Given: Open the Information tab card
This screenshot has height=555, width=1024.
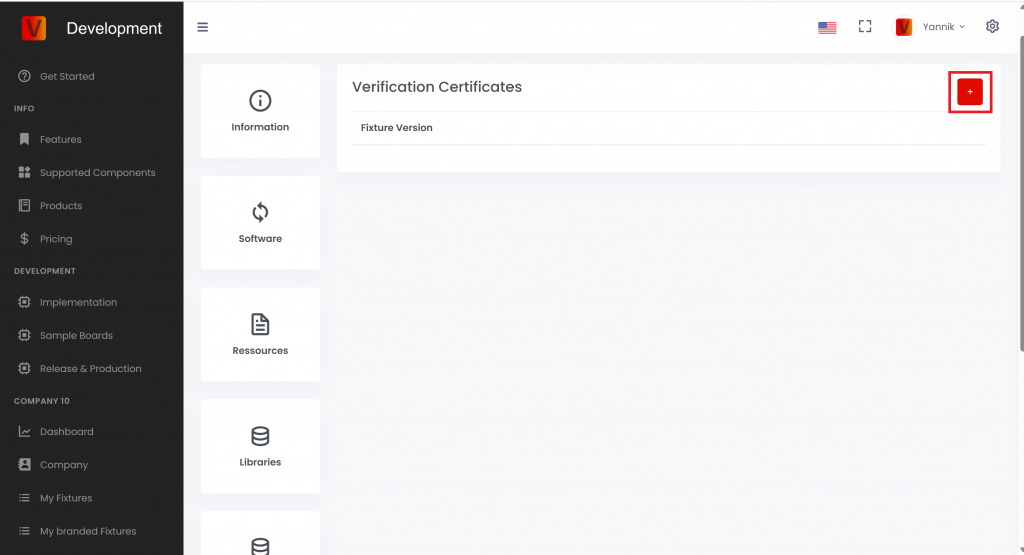Looking at the screenshot, I should pyautogui.click(x=260, y=110).
